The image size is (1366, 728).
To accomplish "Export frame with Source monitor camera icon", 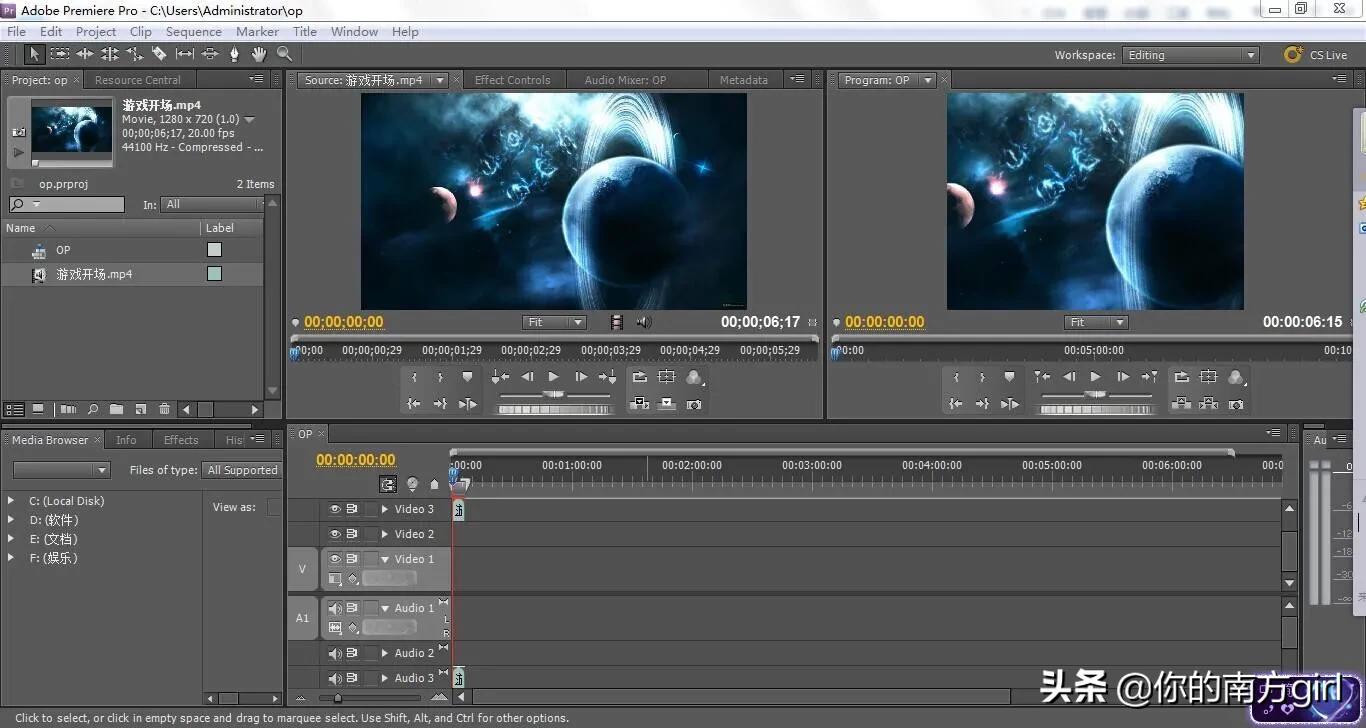I will pyautogui.click(x=694, y=404).
